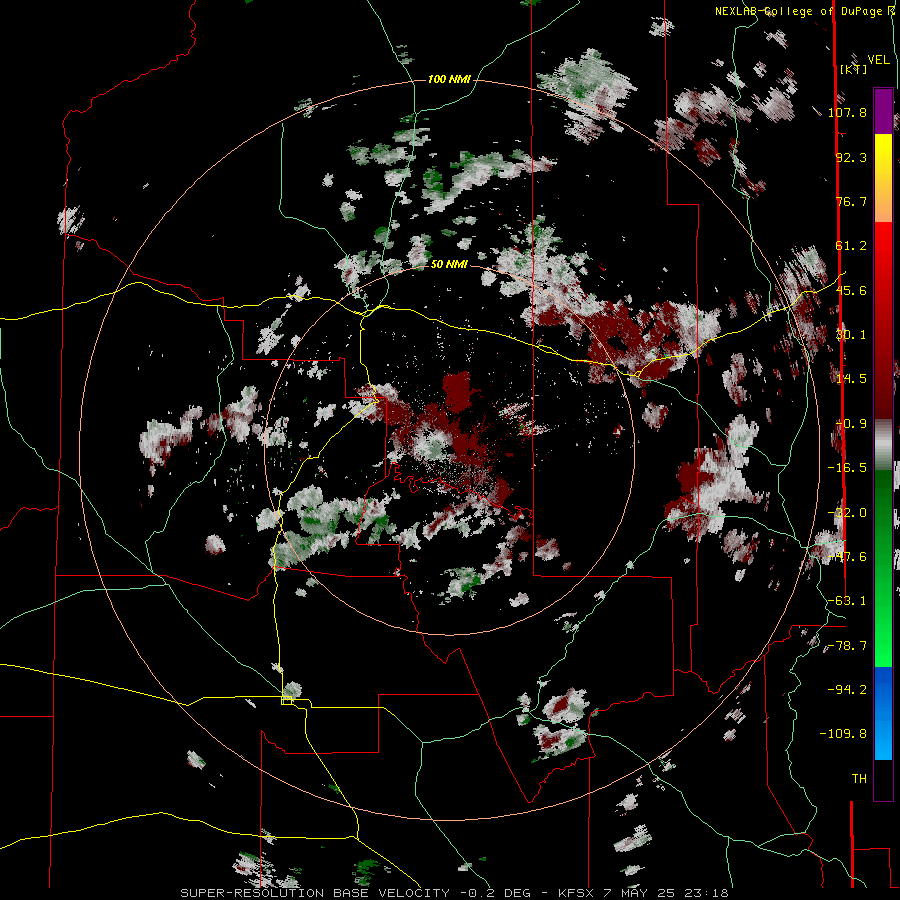Click the TH legend label
This screenshot has width=900, height=900.
[859, 779]
